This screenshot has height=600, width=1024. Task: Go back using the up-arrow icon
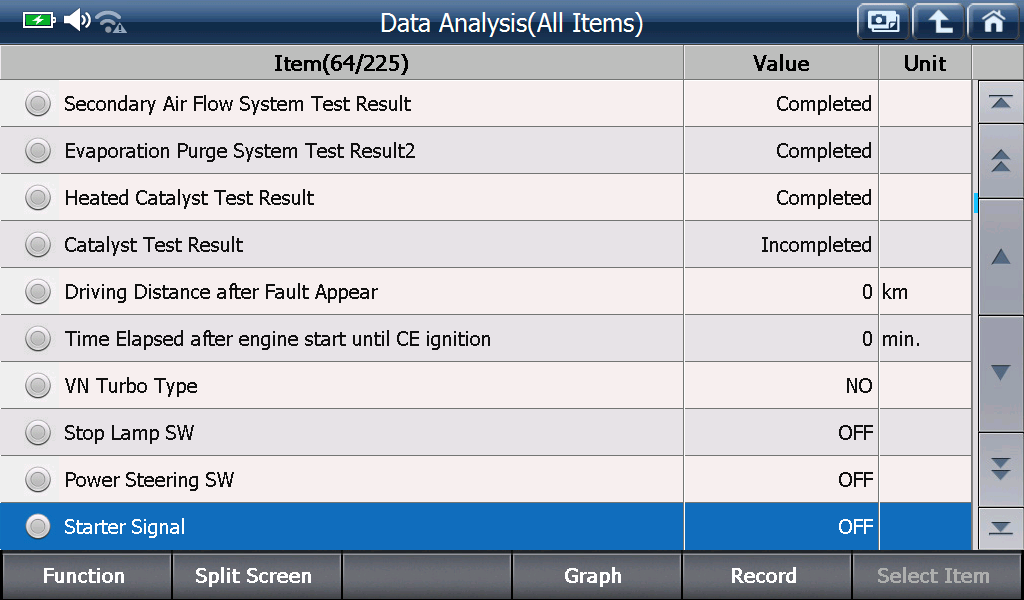click(x=938, y=22)
